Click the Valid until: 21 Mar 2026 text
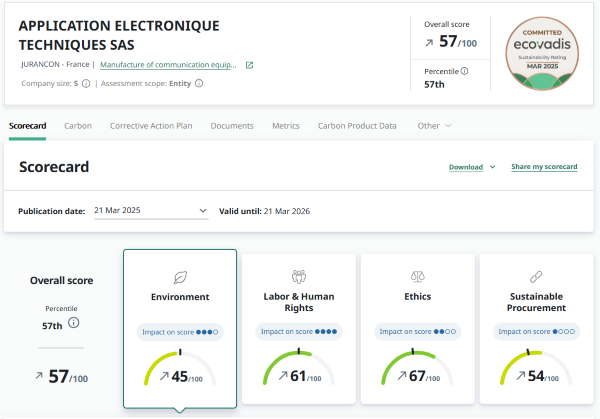 click(264, 211)
